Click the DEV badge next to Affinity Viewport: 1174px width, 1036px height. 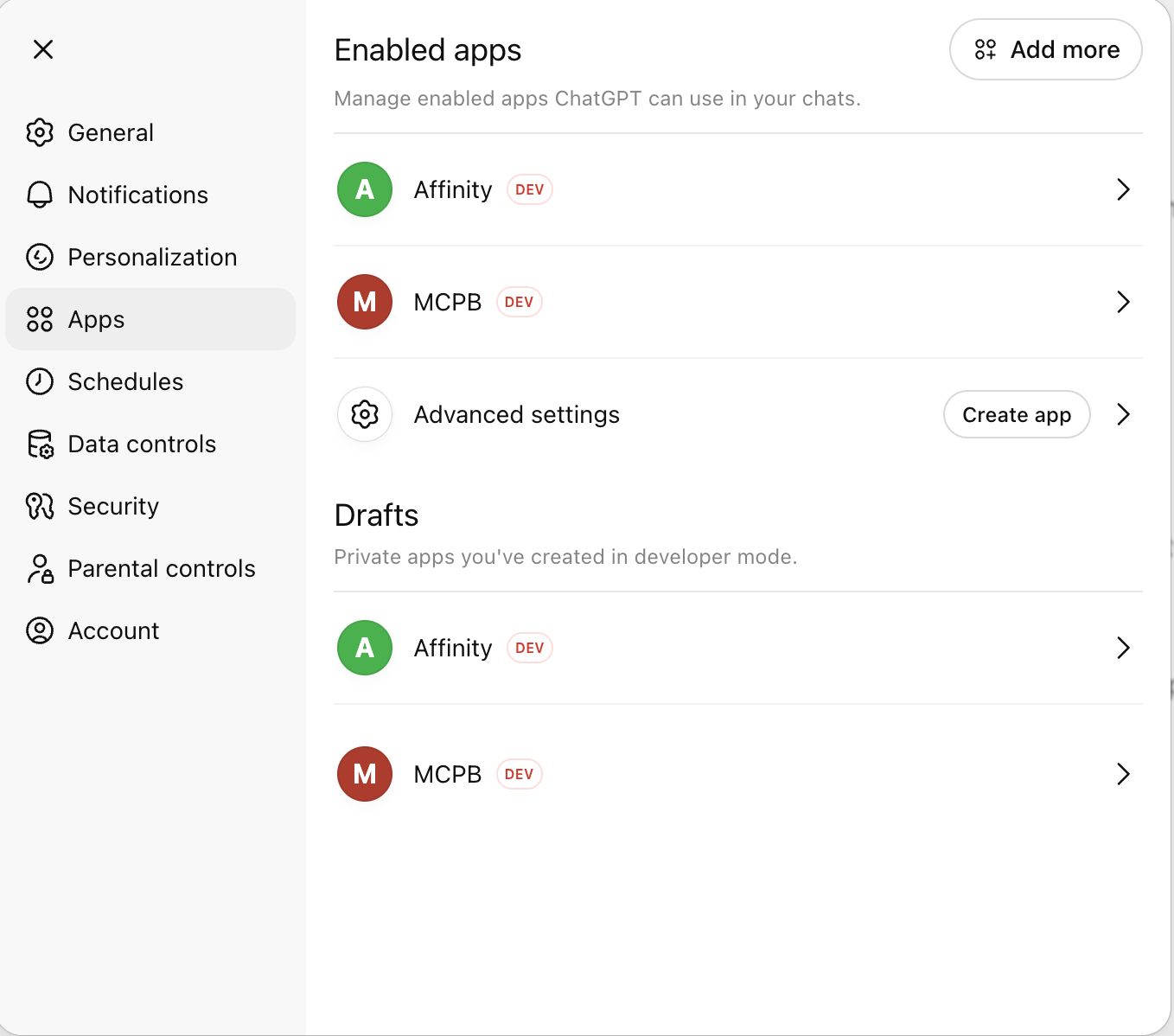tap(529, 189)
